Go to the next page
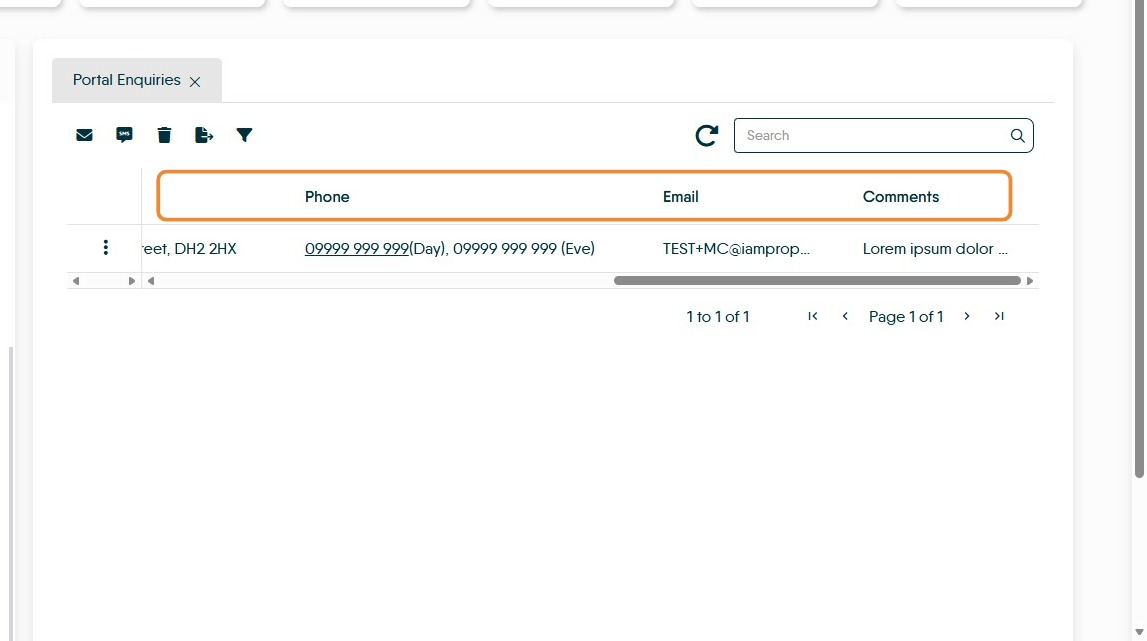The width and height of the screenshot is (1147, 641). pyautogui.click(x=967, y=316)
